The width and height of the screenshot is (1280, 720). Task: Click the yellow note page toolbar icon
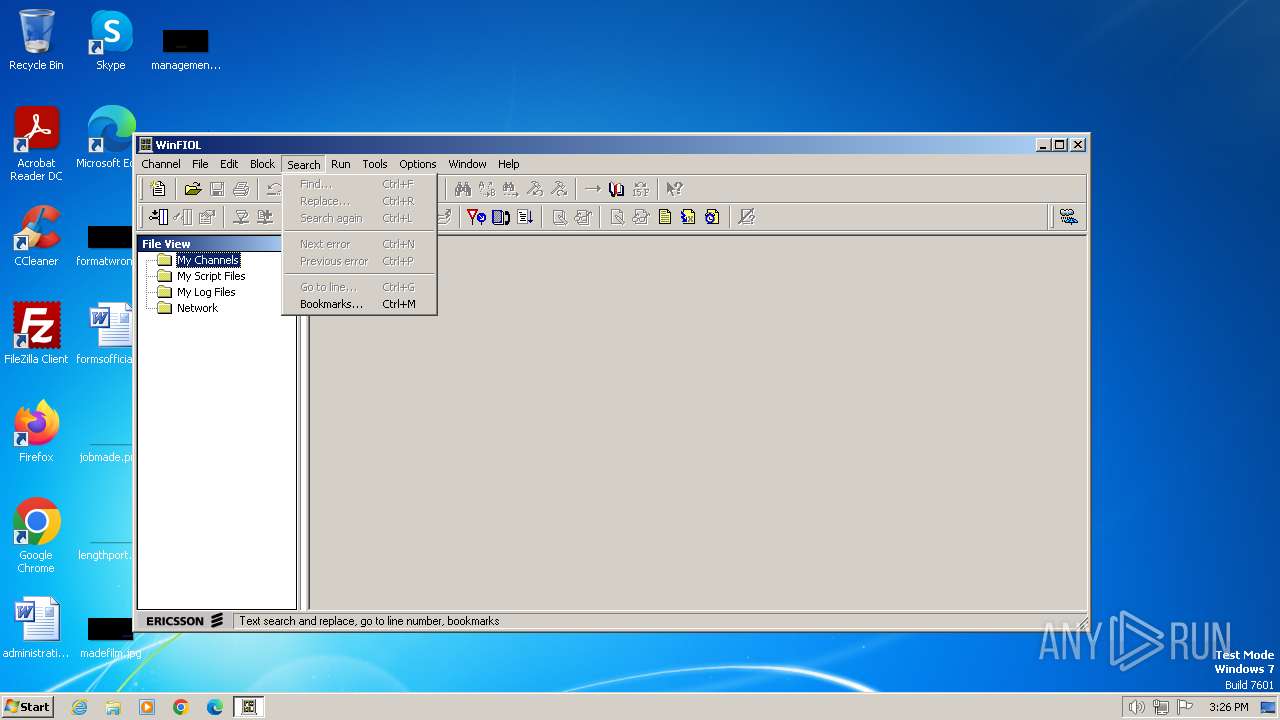tap(665, 216)
